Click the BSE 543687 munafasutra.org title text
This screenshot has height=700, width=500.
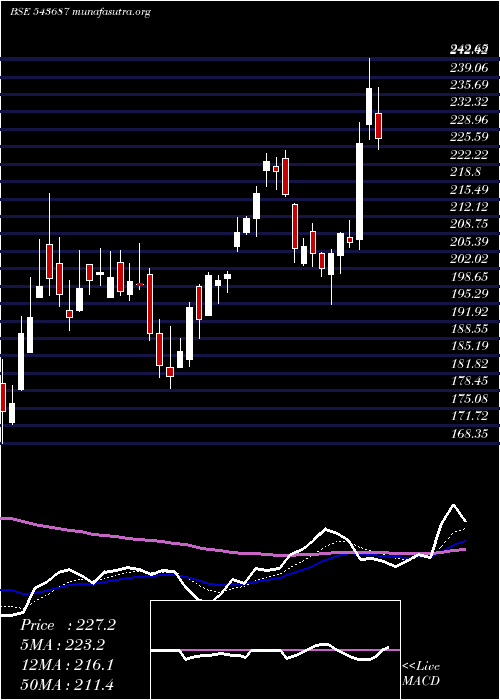tap(80, 12)
